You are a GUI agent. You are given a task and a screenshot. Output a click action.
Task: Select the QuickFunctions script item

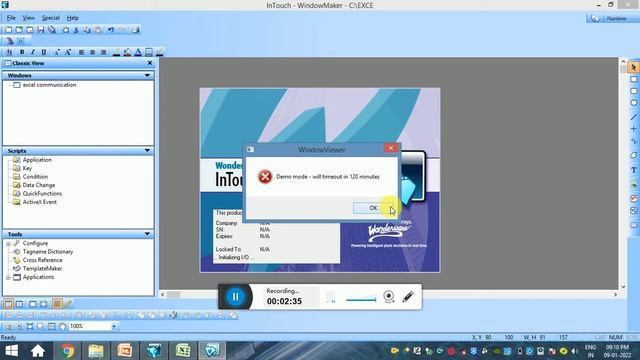42,193
